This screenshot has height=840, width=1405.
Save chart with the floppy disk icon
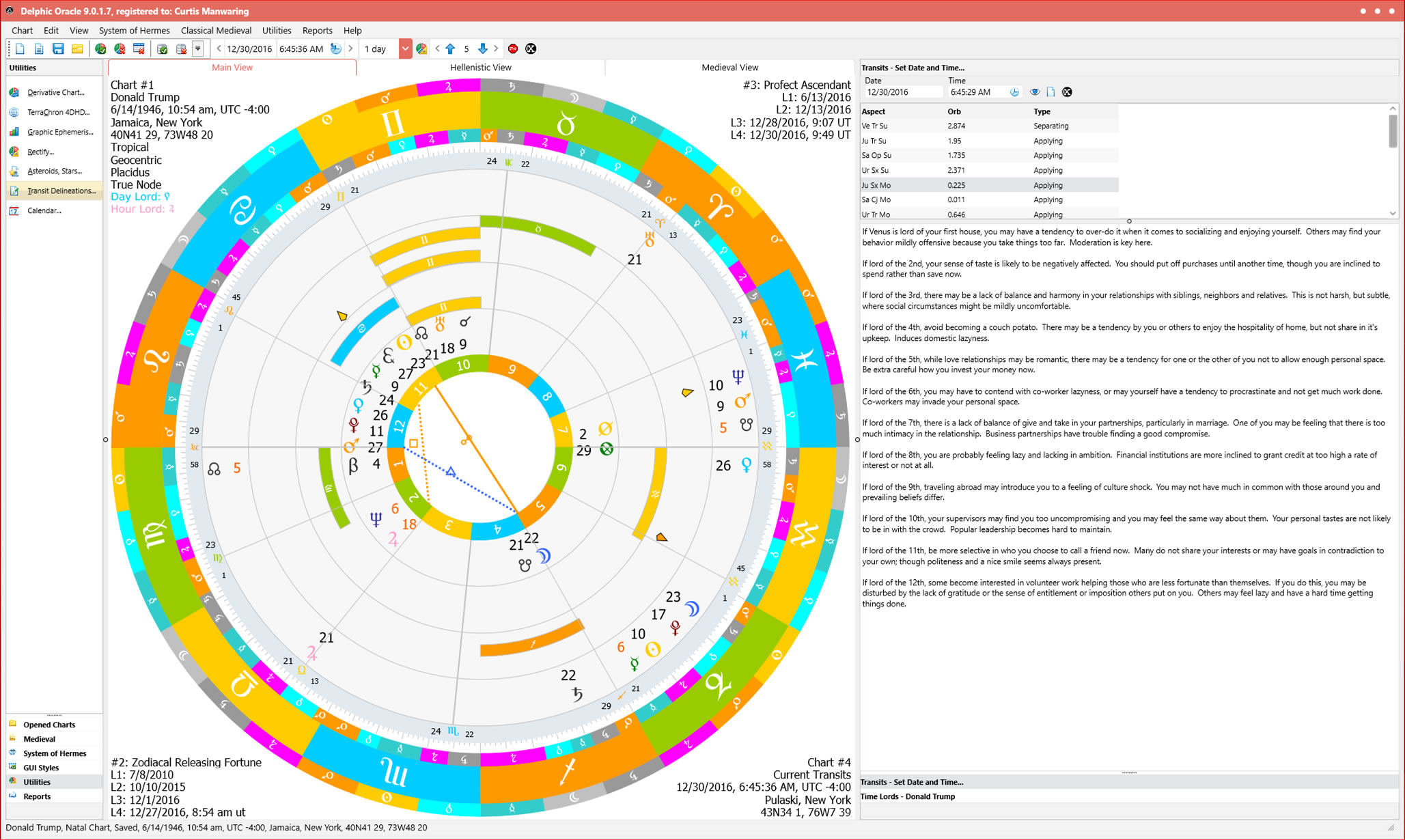pyautogui.click(x=58, y=49)
